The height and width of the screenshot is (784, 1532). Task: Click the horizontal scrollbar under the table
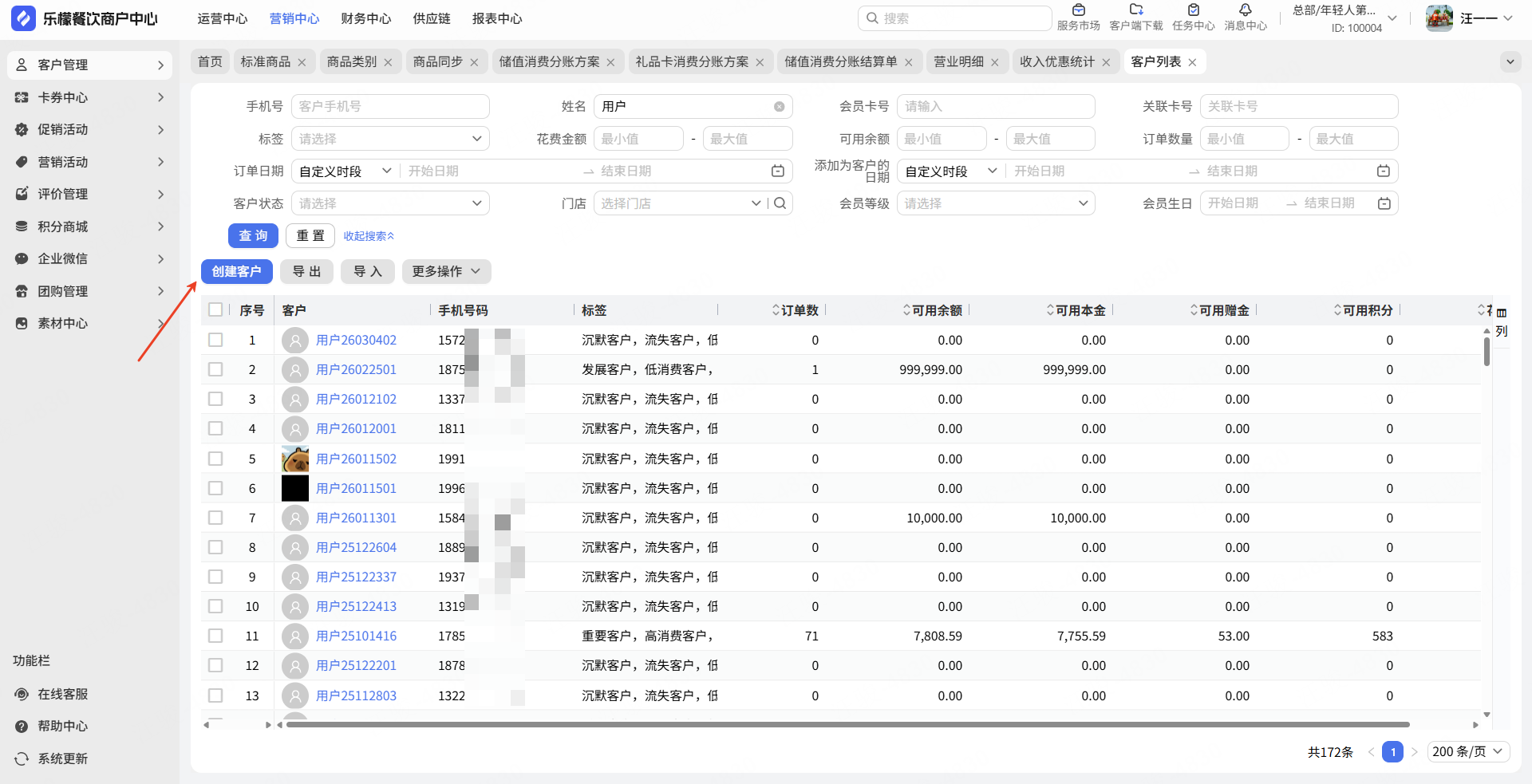(x=846, y=725)
